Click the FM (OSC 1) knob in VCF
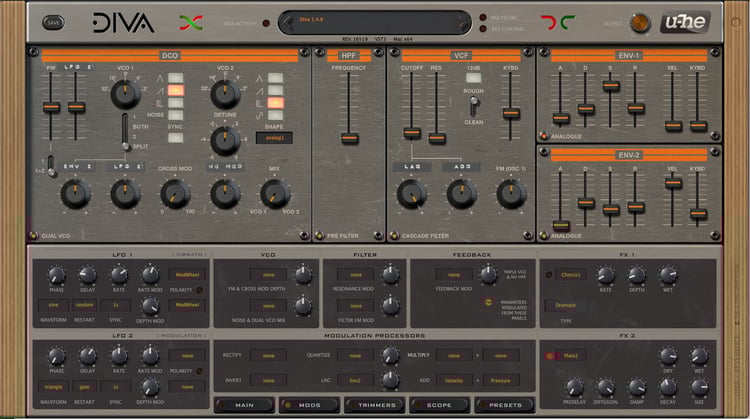 click(x=511, y=194)
